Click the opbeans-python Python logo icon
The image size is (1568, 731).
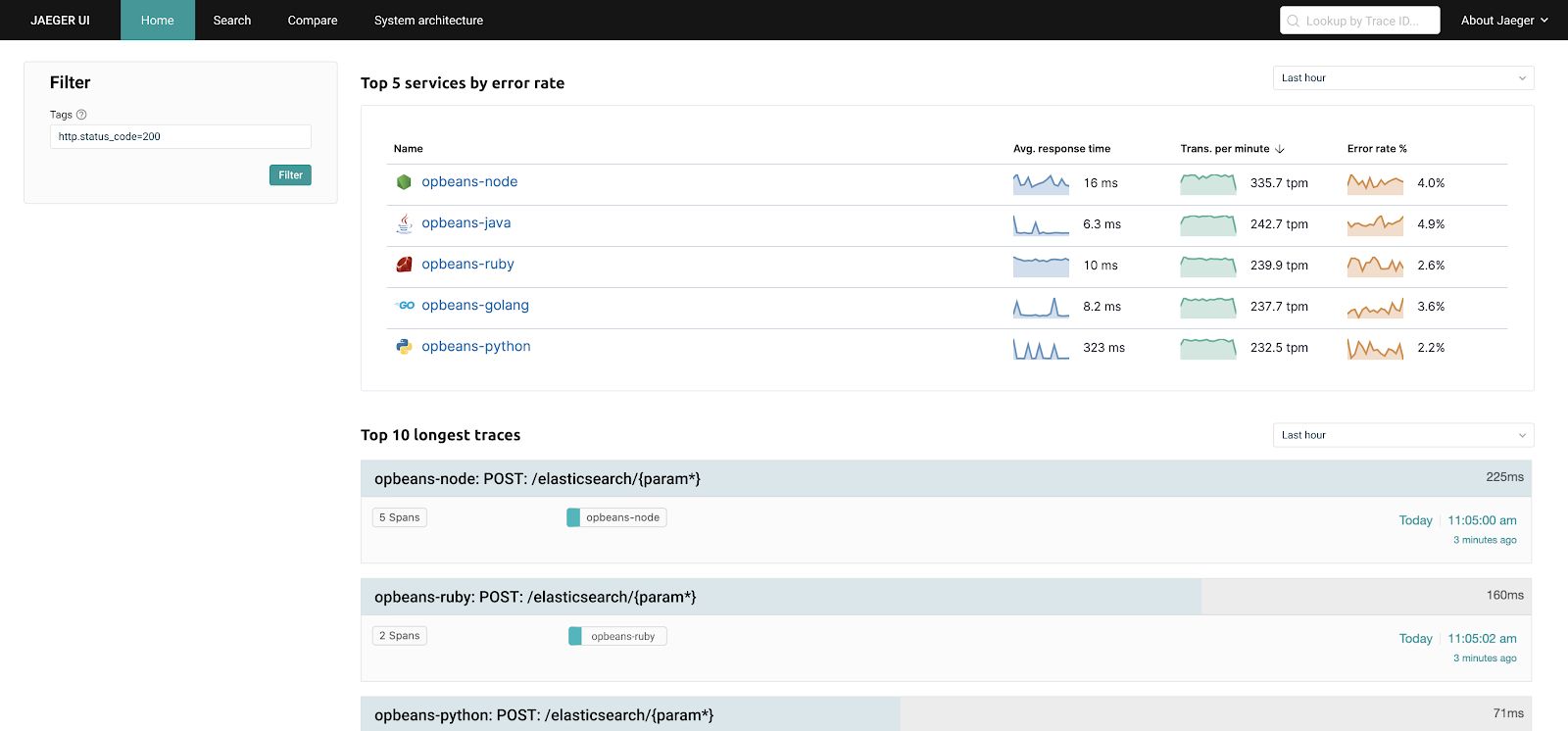coord(404,347)
